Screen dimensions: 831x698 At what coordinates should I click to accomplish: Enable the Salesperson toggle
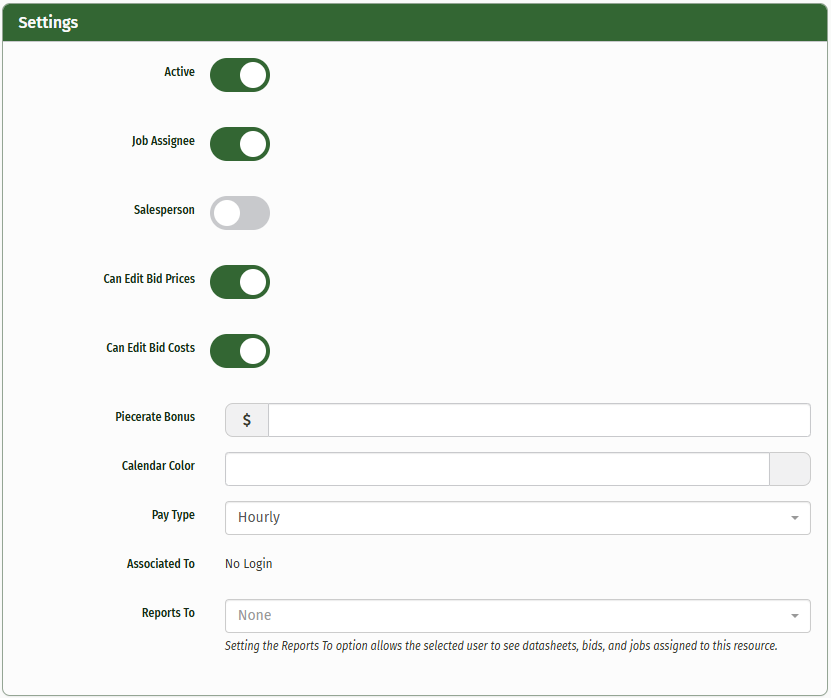(240, 213)
